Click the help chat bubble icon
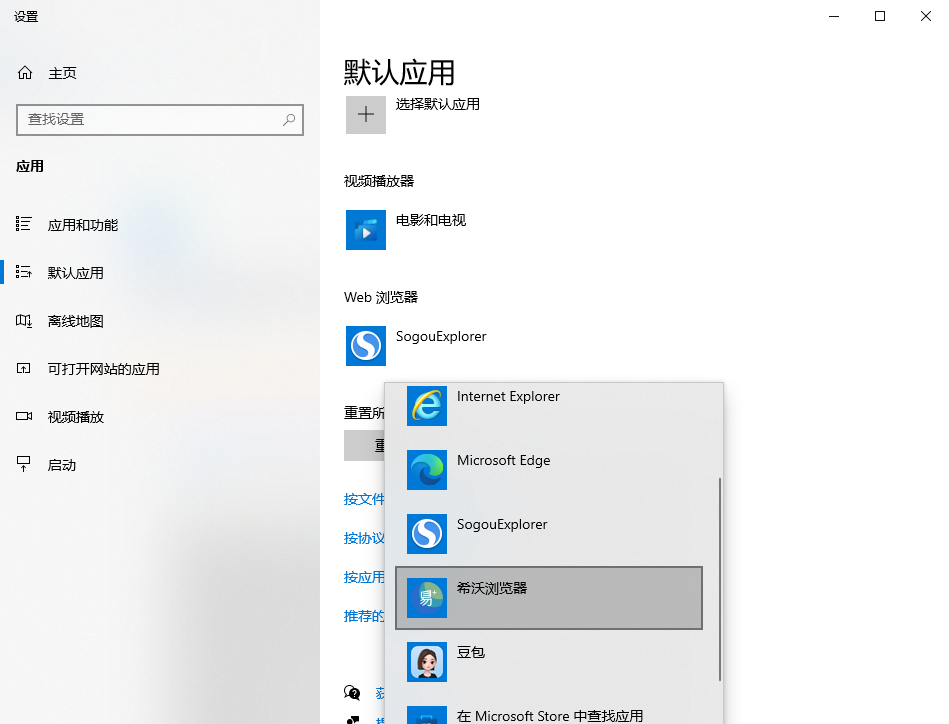 [352, 693]
